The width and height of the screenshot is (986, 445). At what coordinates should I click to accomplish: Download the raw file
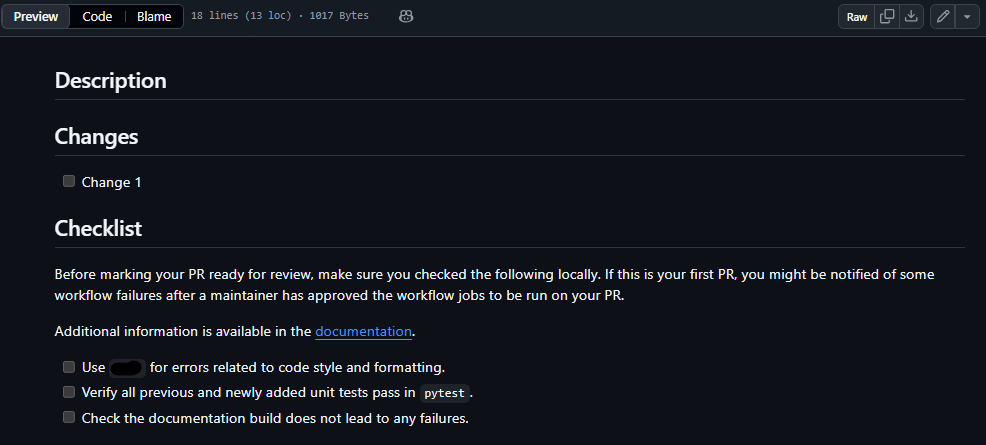[x=911, y=17]
